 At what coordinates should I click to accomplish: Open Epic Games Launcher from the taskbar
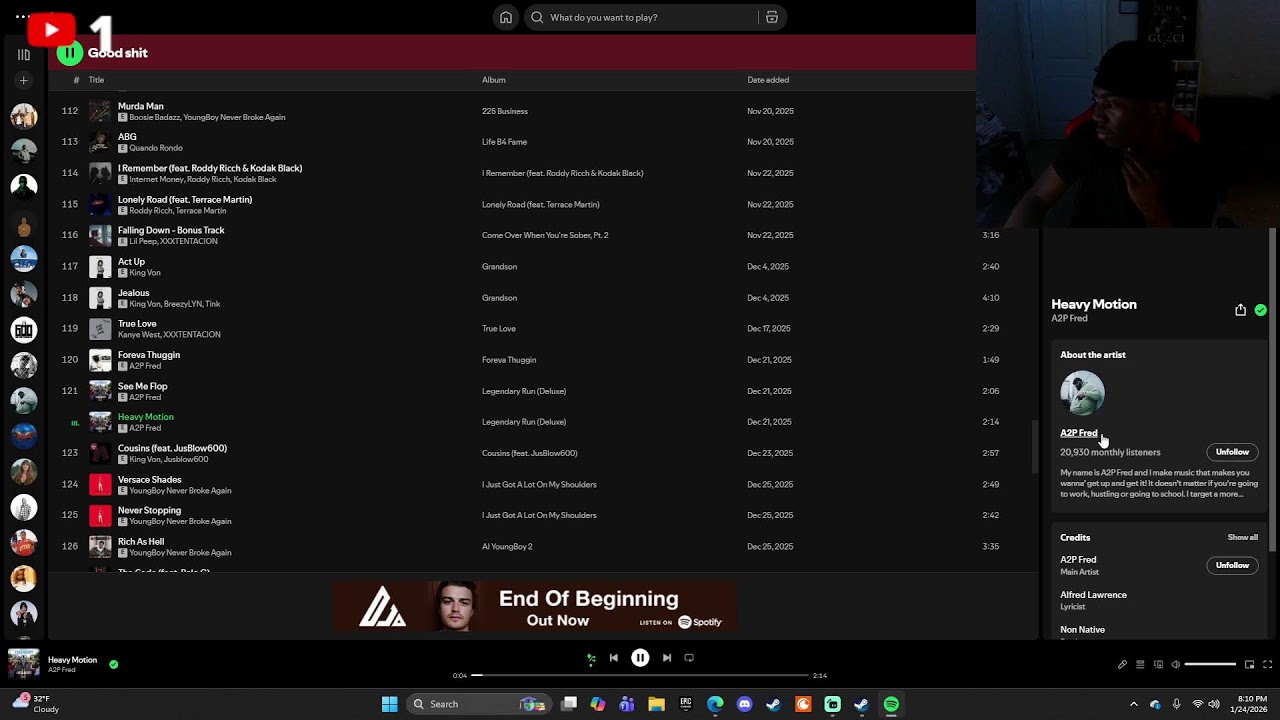tap(686, 704)
